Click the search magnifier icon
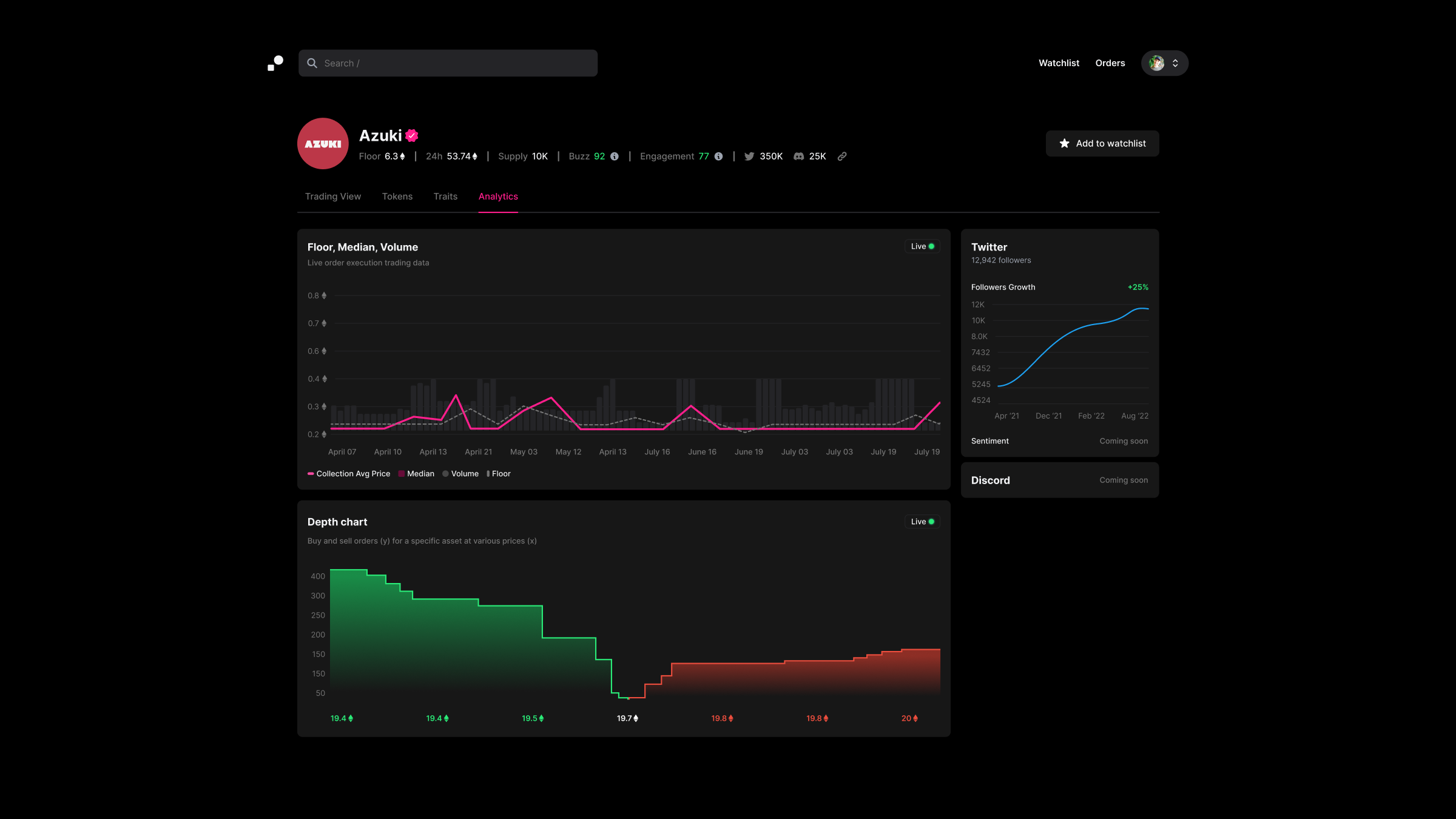This screenshot has height=819, width=1456. pyautogui.click(x=312, y=63)
